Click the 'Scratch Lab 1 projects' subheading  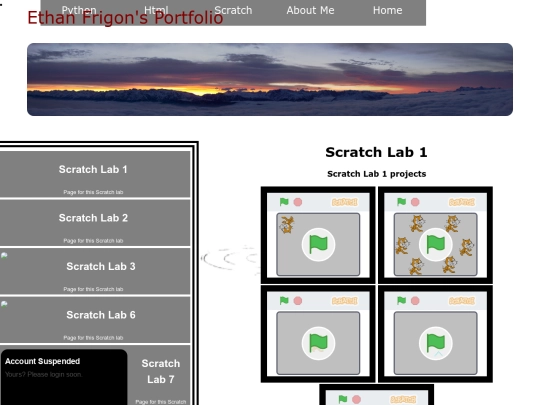tap(376, 174)
